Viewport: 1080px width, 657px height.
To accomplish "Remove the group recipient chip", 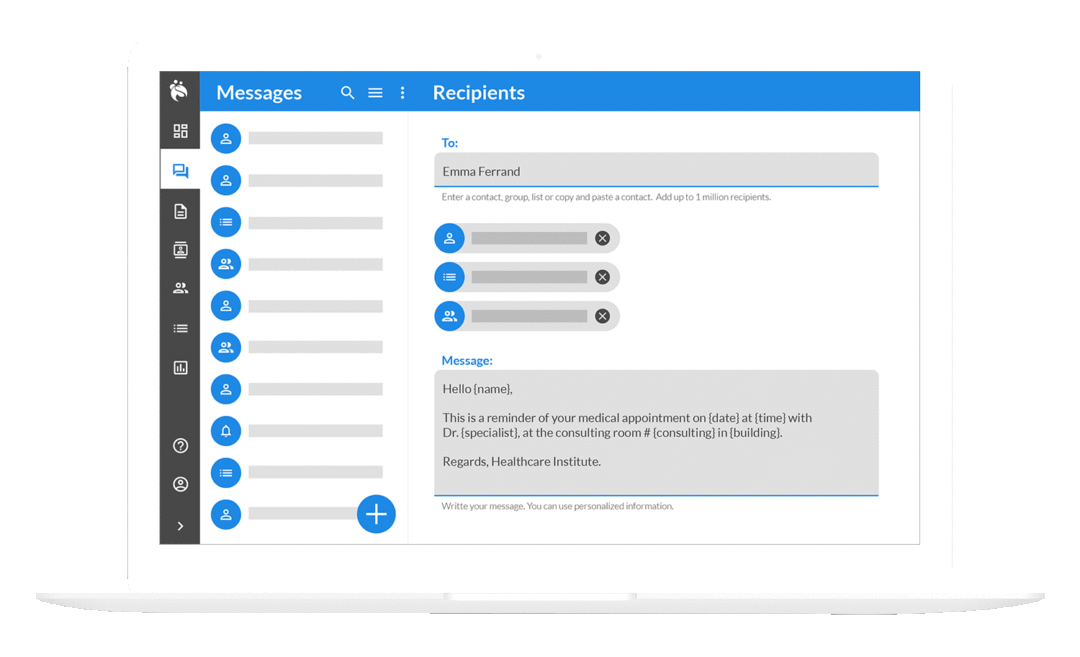I will pyautogui.click(x=602, y=315).
